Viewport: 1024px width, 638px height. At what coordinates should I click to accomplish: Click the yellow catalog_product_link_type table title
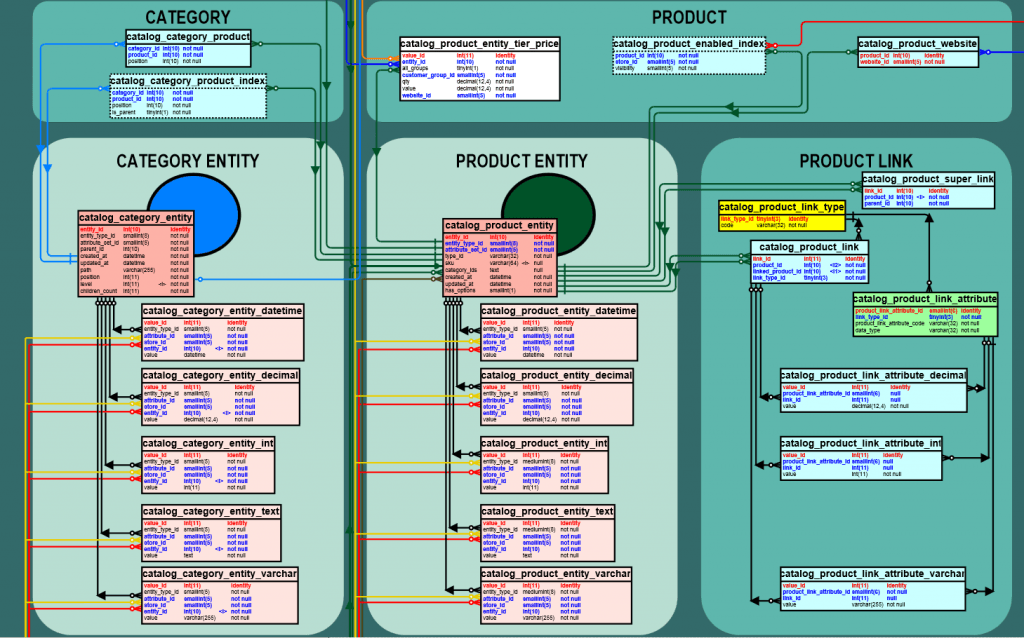[782, 207]
